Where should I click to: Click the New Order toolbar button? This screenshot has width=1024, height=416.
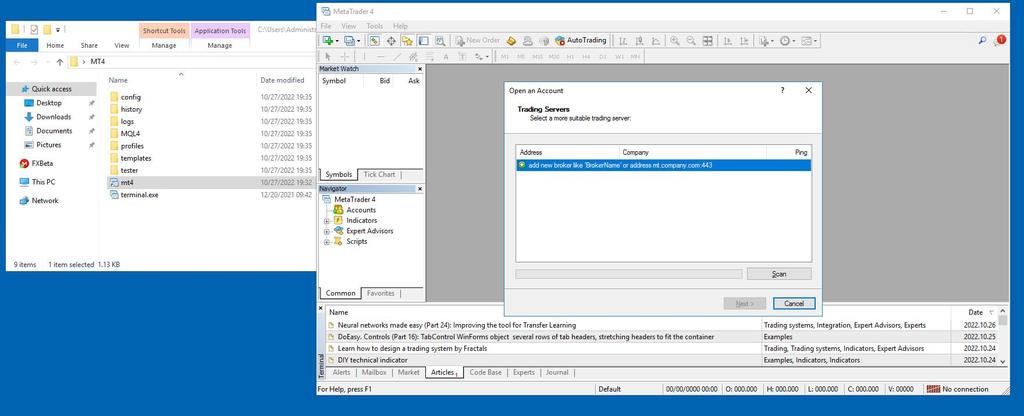point(477,40)
